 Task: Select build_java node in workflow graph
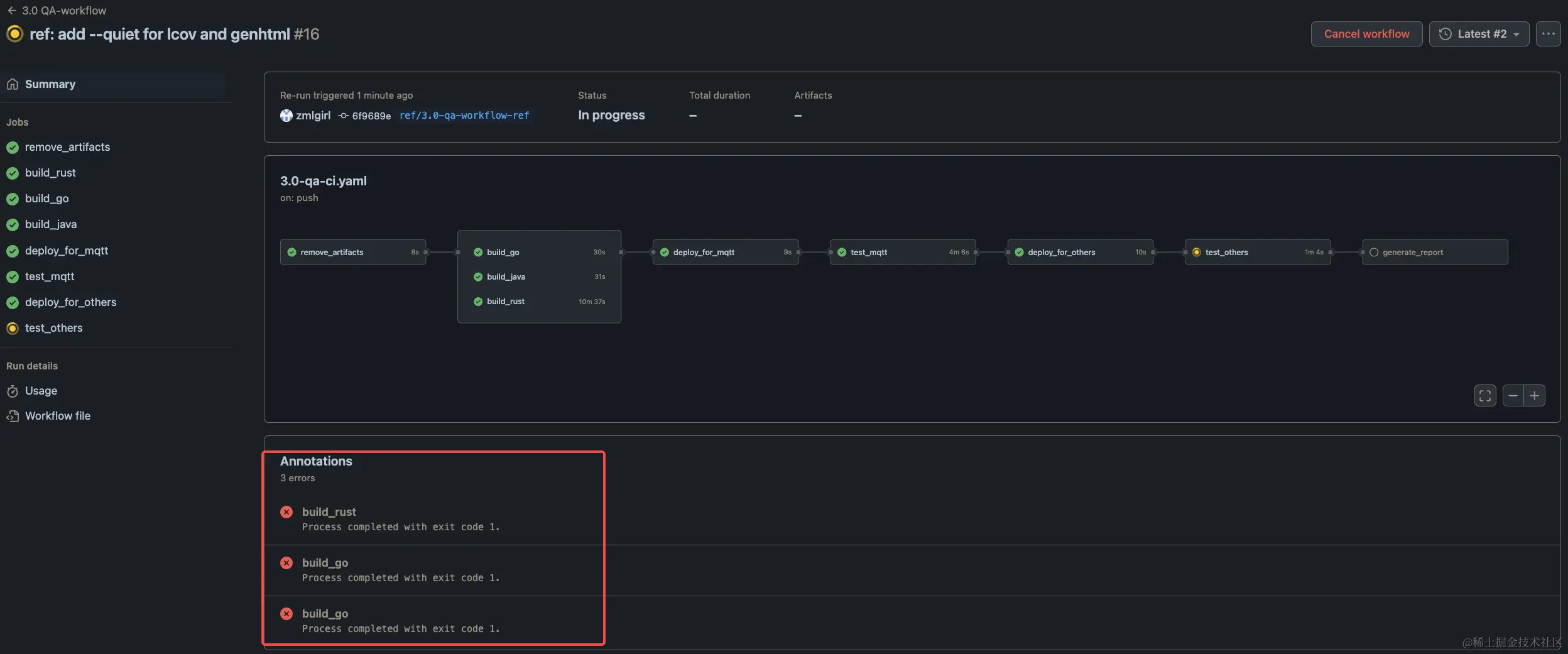click(x=539, y=276)
